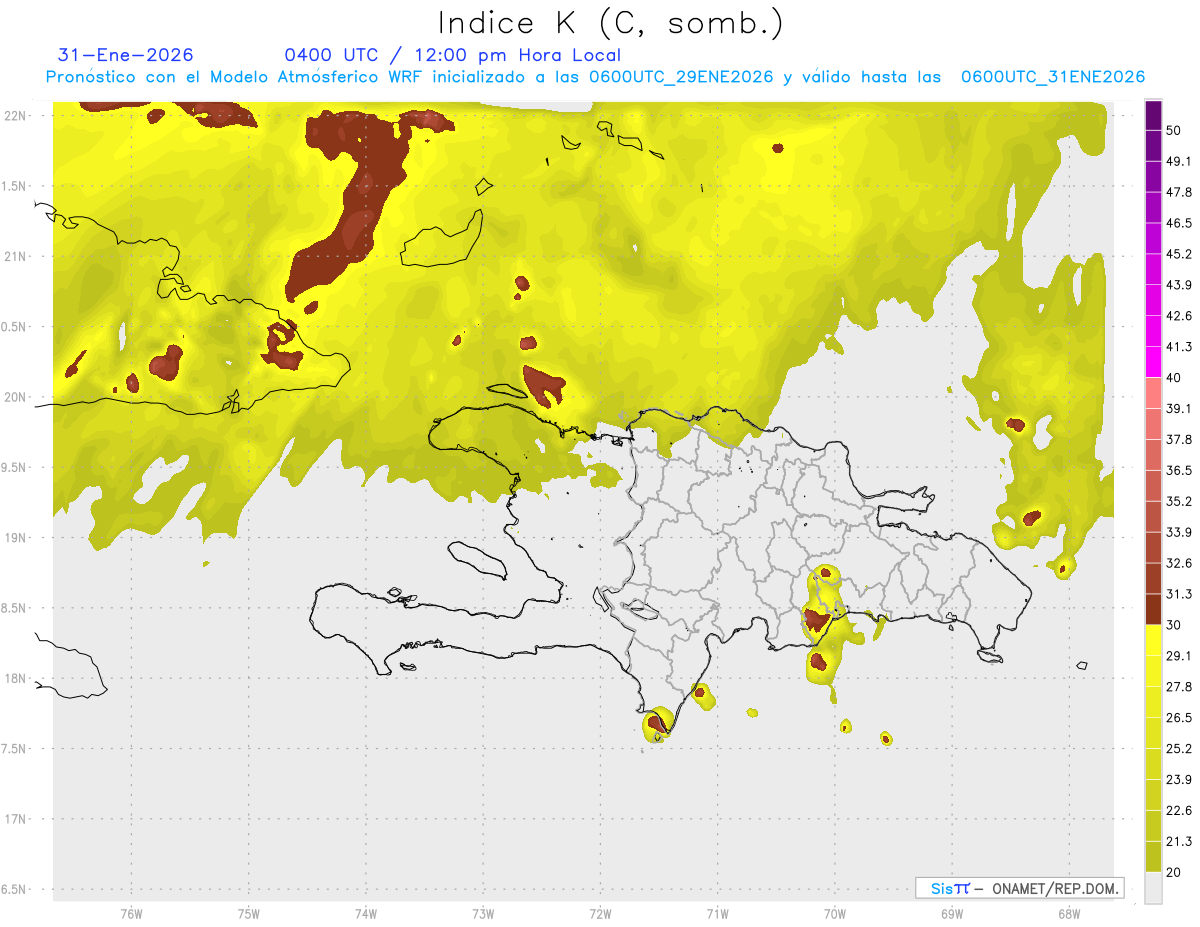Screen dimensions: 1200x927
Task: Click the "SisTT – ONAMET/REP.DOM." label box
Action: 1020,888
